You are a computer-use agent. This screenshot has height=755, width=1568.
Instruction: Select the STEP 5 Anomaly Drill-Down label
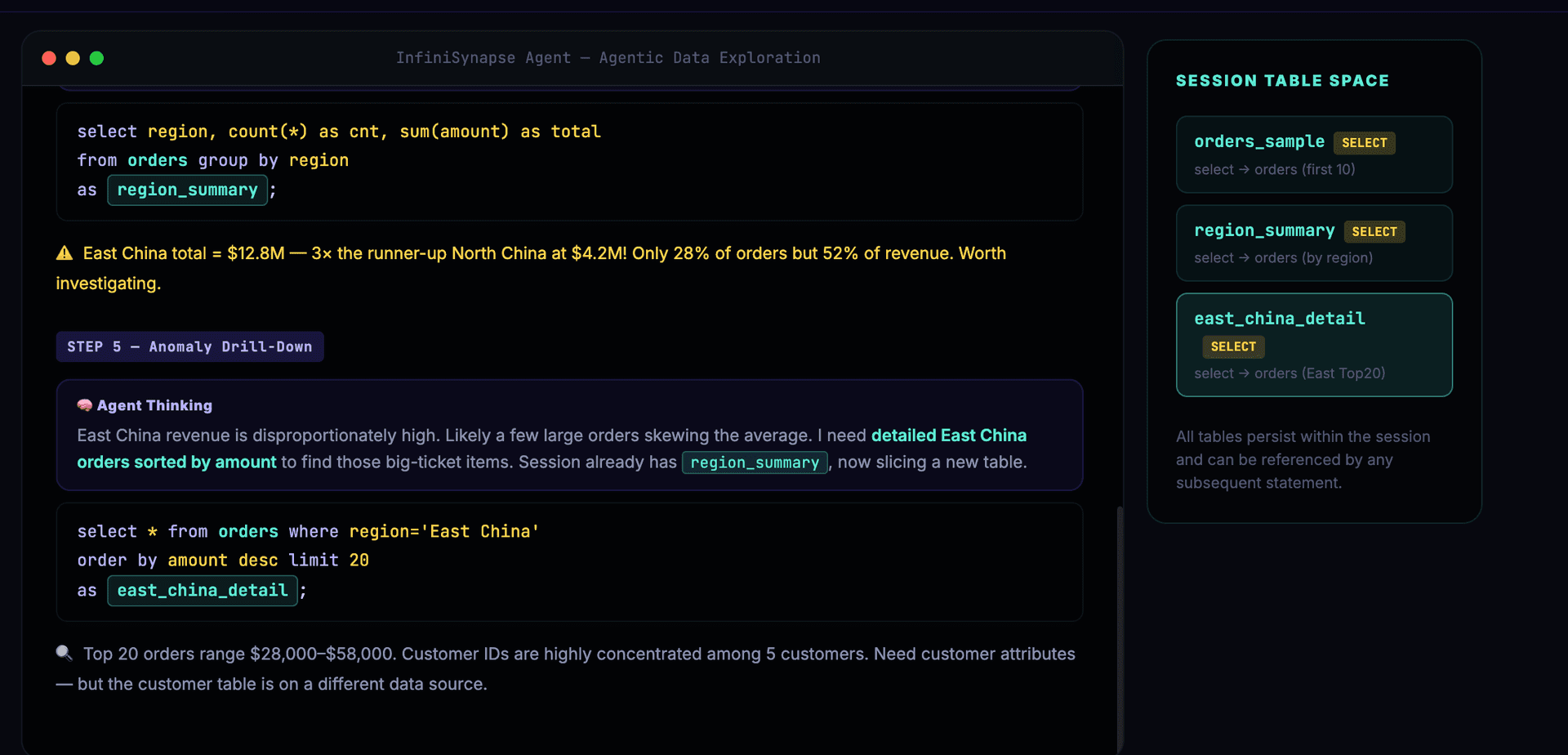pos(189,346)
